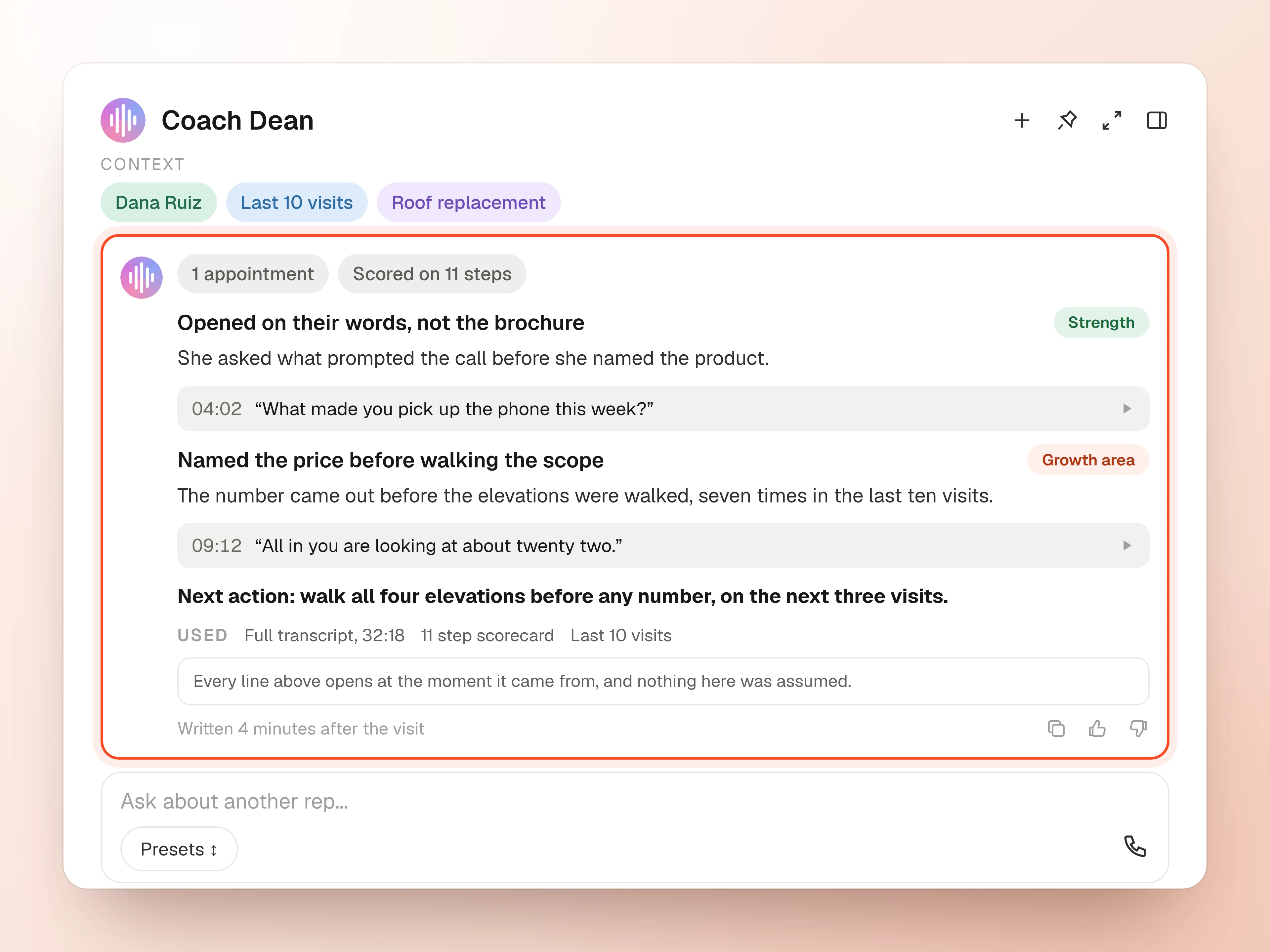Click the Strength tag

click(1101, 323)
